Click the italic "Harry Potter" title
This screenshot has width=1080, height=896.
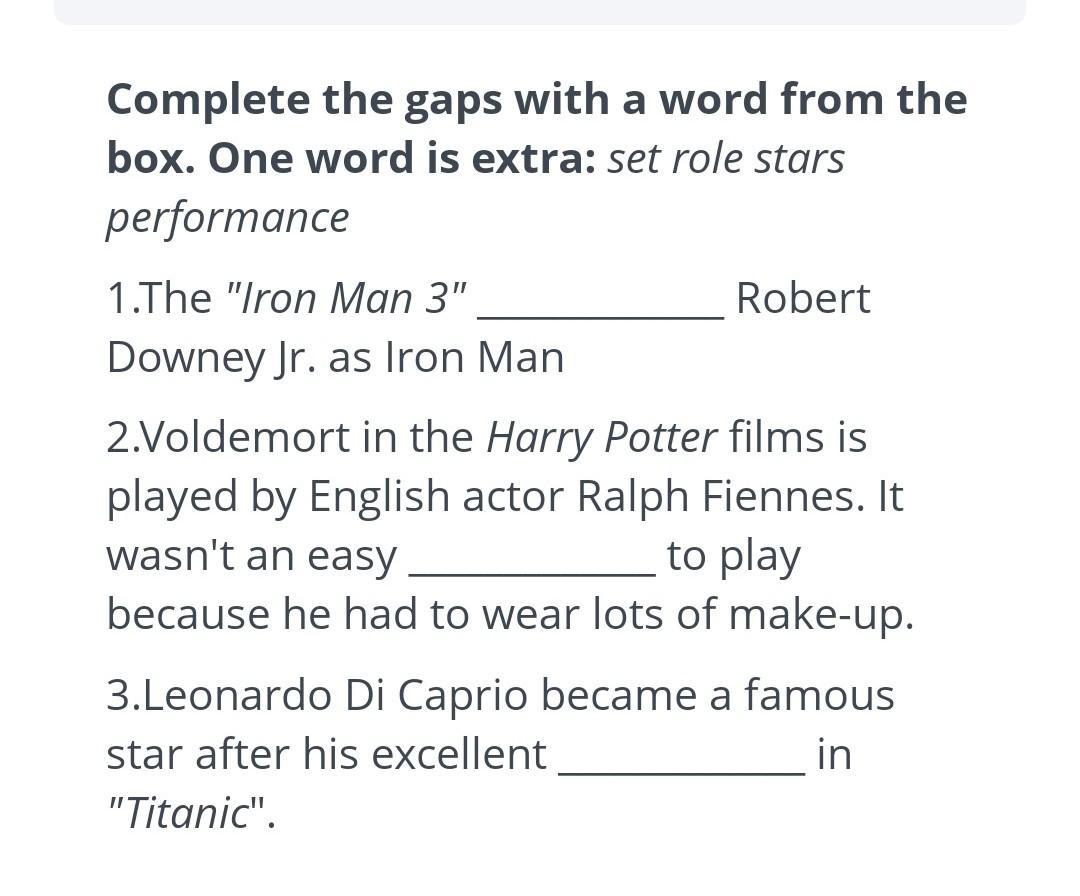coord(602,438)
